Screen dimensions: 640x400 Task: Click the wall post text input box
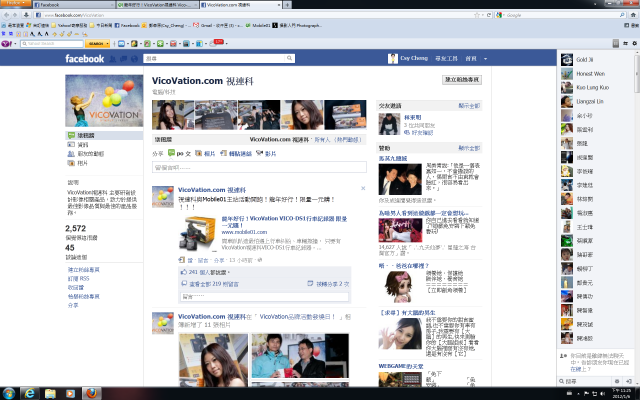pyautogui.click(x=259, y=167)
